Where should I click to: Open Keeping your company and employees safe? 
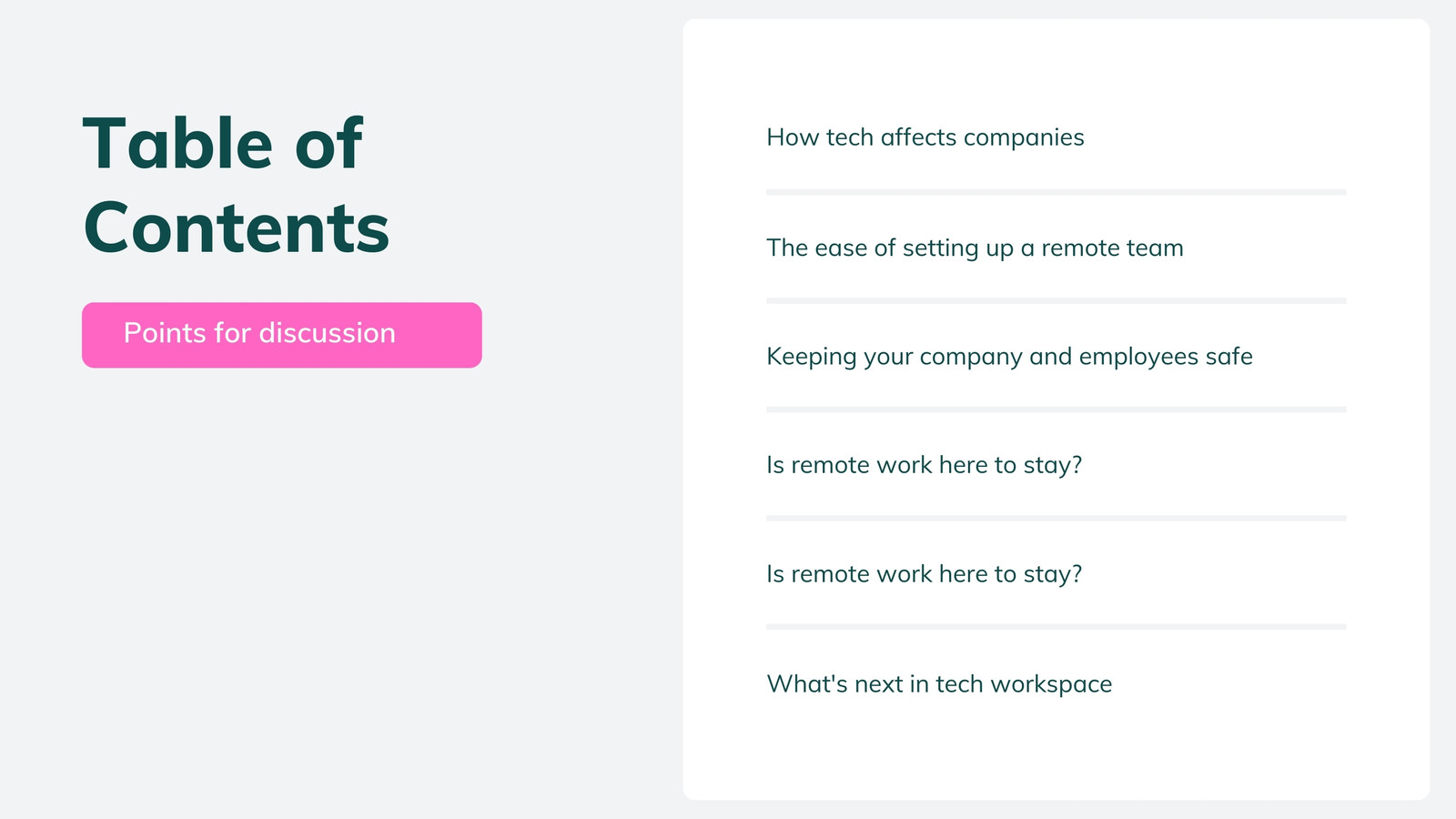[x=1009, y=357]
